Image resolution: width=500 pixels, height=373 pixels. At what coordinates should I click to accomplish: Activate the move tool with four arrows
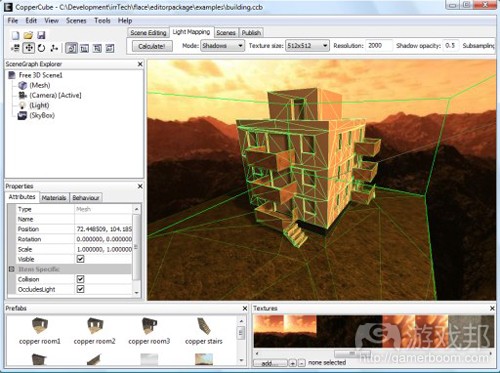click(x=29, y=48)
